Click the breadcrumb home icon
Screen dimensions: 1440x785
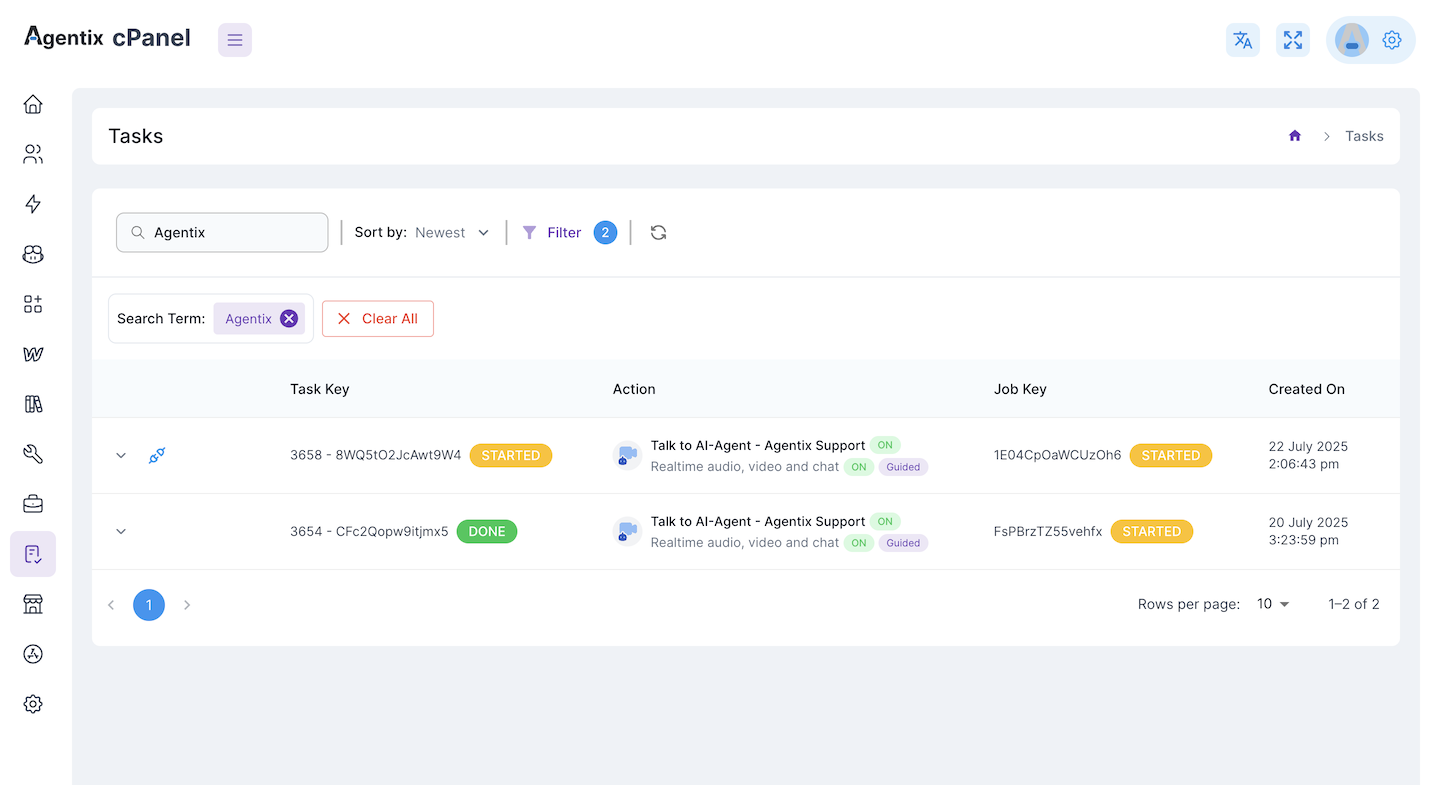1295,136
